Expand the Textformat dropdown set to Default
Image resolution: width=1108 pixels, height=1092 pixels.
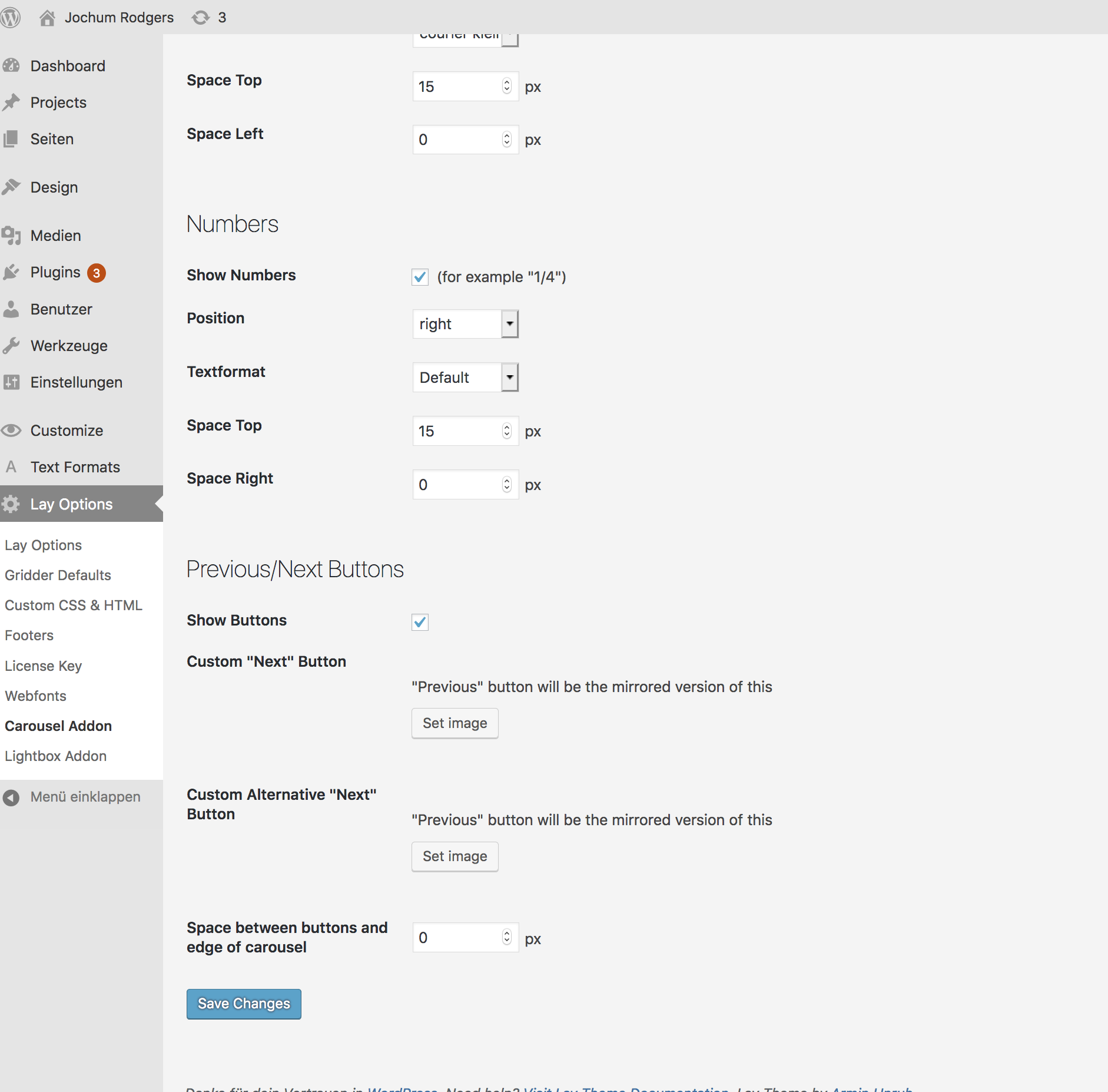click(x=465, y=378)
